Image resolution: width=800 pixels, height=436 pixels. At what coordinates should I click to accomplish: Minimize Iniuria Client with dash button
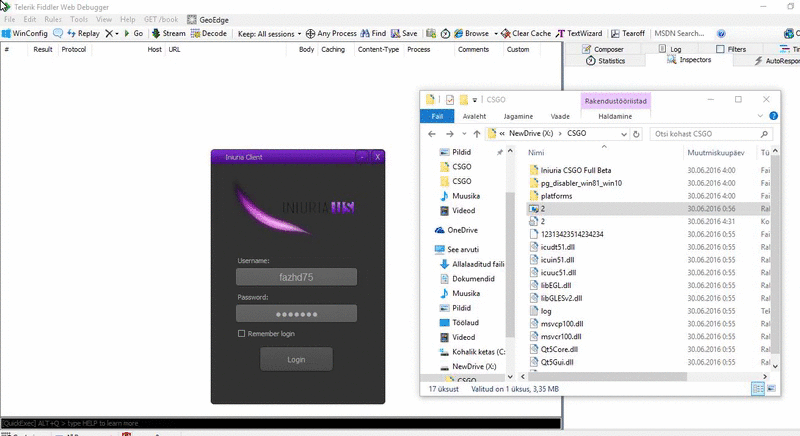click(362, 157)
